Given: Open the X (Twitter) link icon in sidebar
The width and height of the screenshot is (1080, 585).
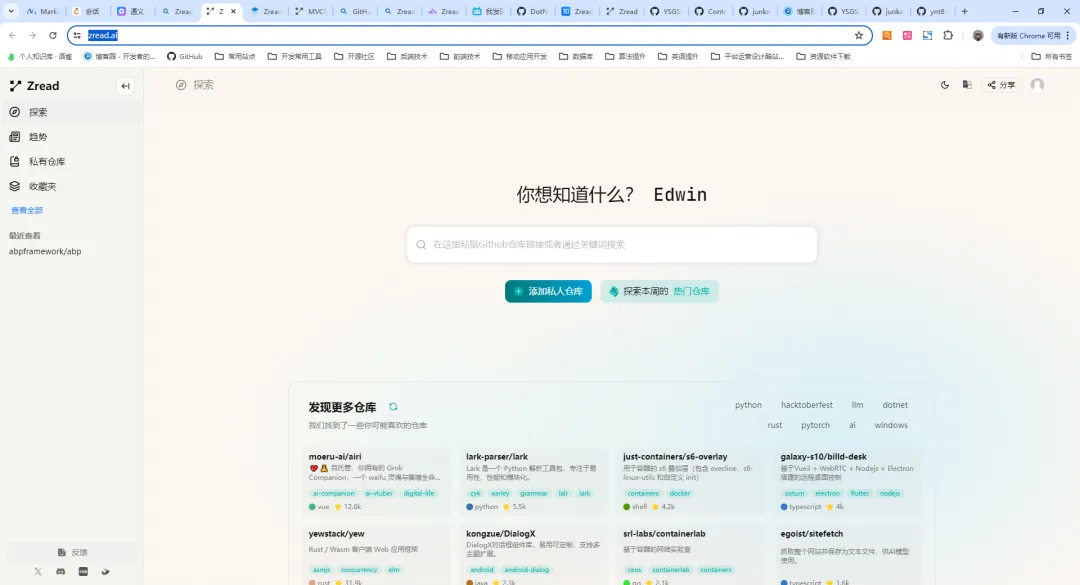Looking at the screenshot, I should [x=38, y=571].
